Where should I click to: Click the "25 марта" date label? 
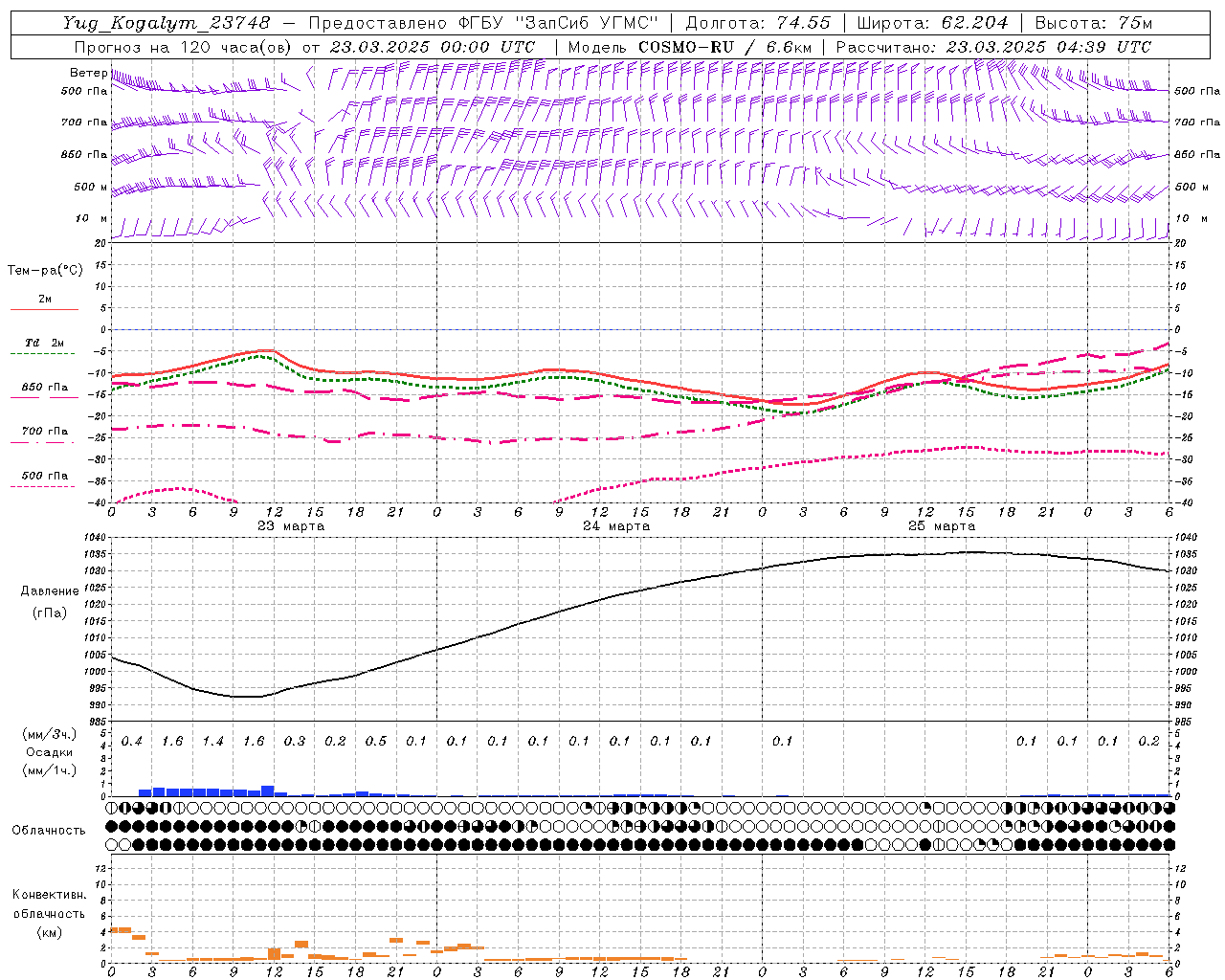pos(942,526)
